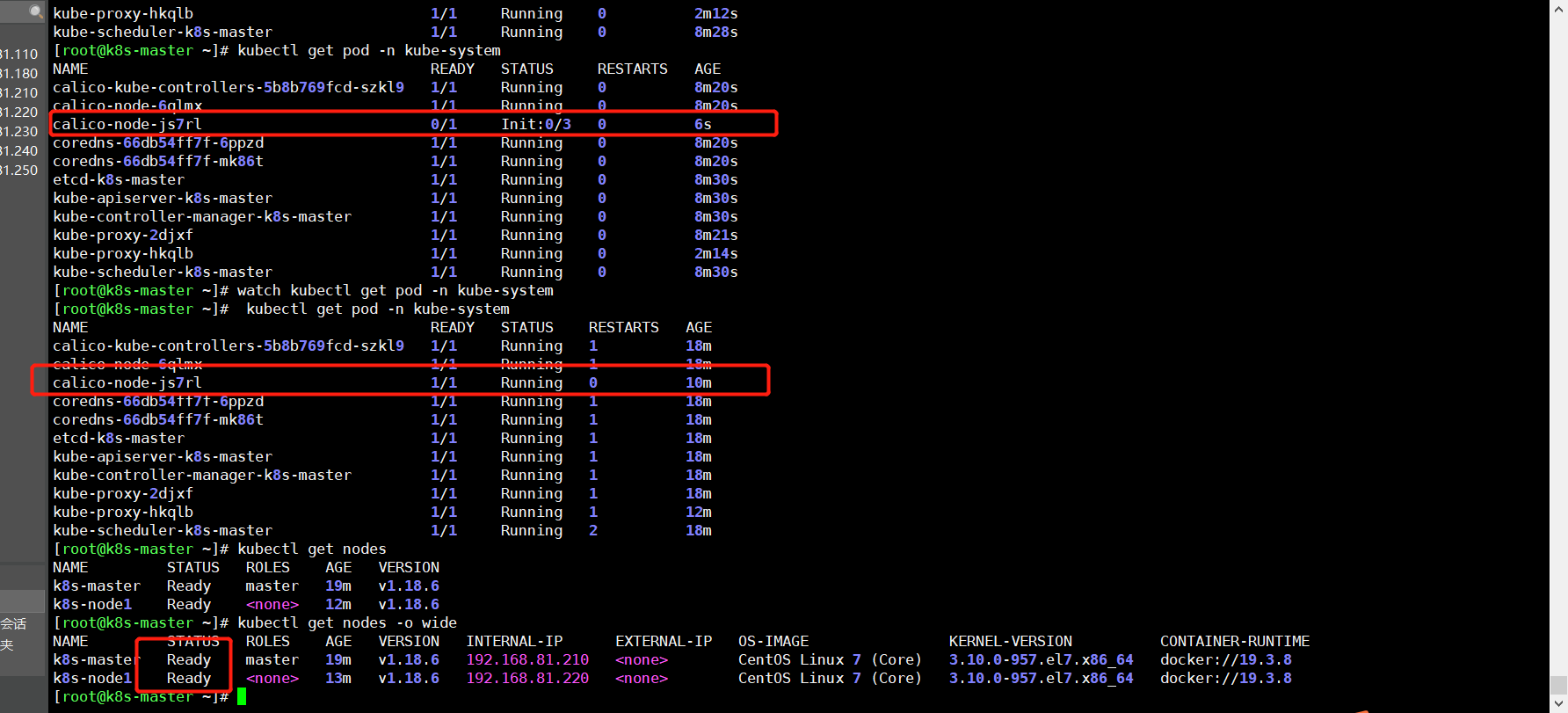The height and width of the screenshot is (713, 1568).
Task: Click '12m' age in kube-proxy-hkqlb row
Action: (x=699, y=512)
